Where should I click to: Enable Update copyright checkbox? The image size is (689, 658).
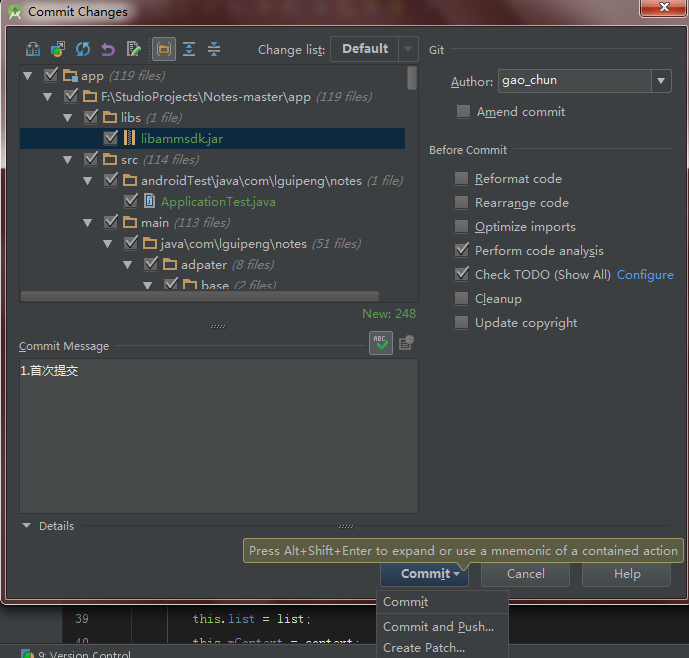coord(461,322)
